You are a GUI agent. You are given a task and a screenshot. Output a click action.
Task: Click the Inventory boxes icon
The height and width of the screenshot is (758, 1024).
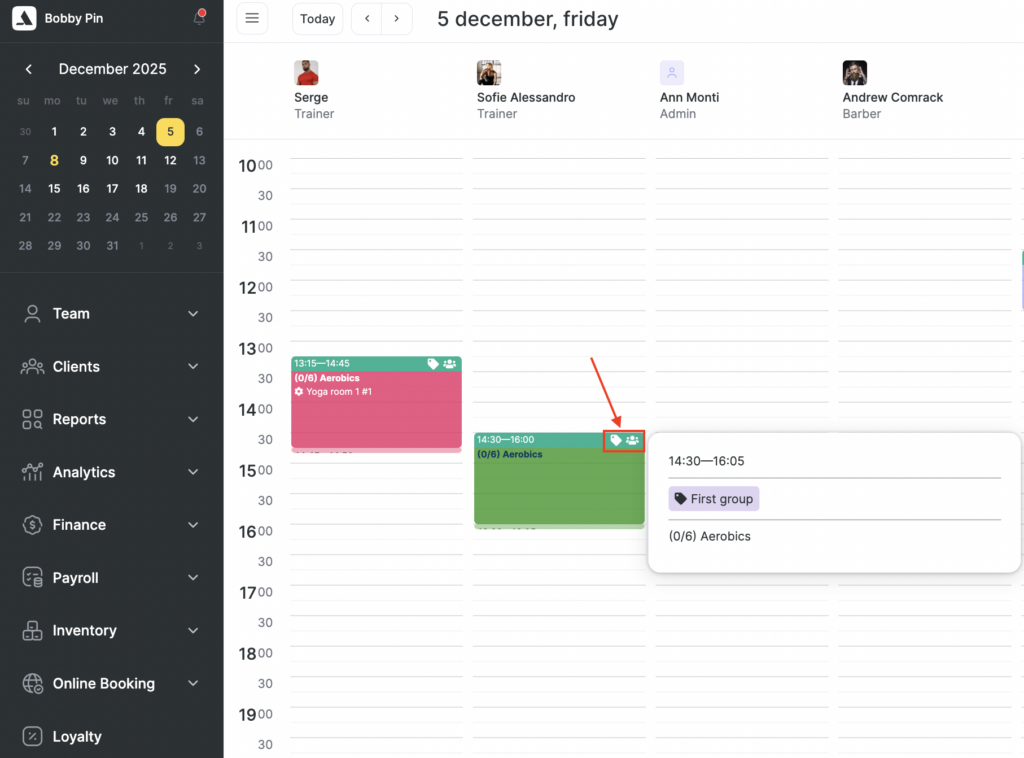pos(32,631)
